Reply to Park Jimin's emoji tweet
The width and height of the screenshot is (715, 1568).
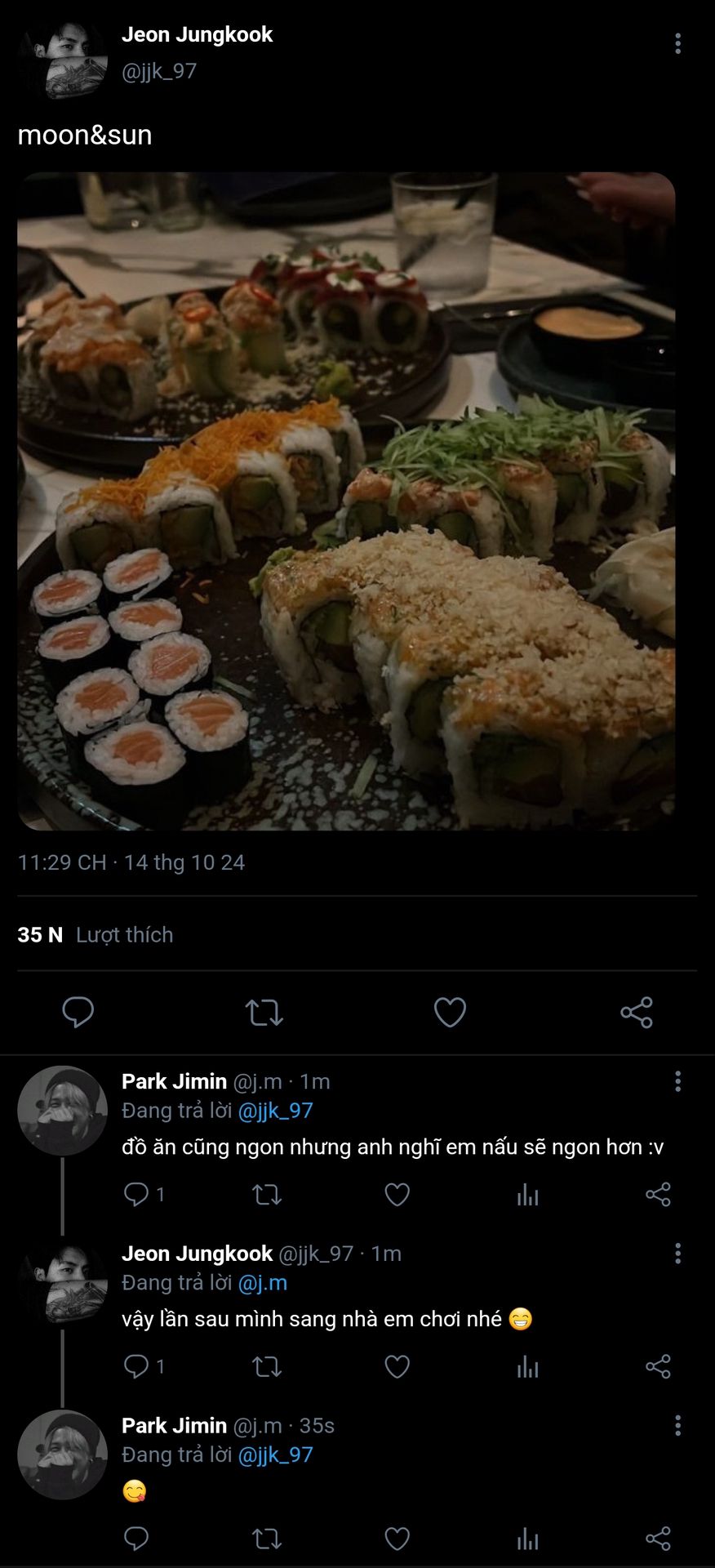click(136, 1539)
